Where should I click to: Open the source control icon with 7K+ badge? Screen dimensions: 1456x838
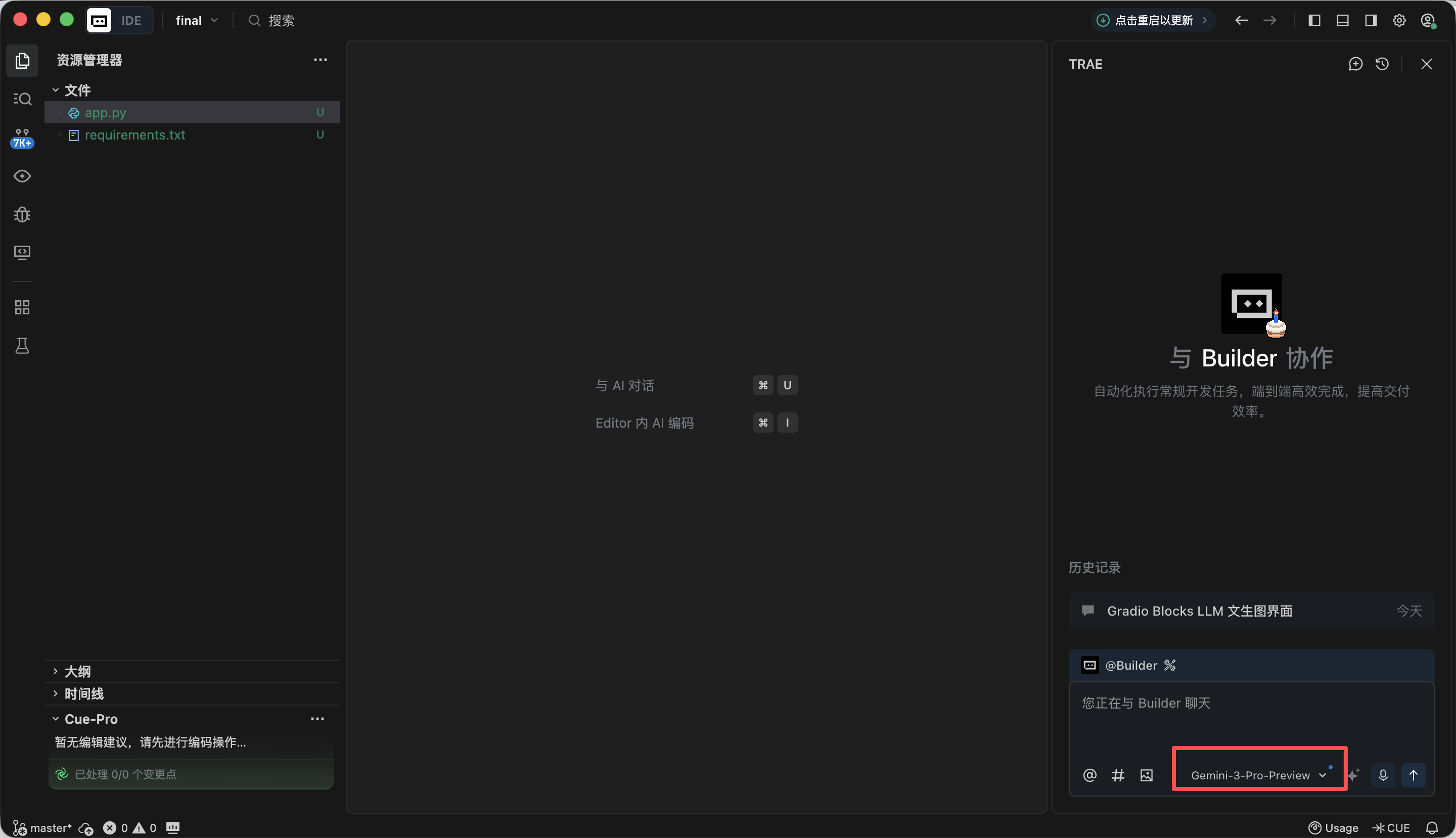click(x=22, y=138)
